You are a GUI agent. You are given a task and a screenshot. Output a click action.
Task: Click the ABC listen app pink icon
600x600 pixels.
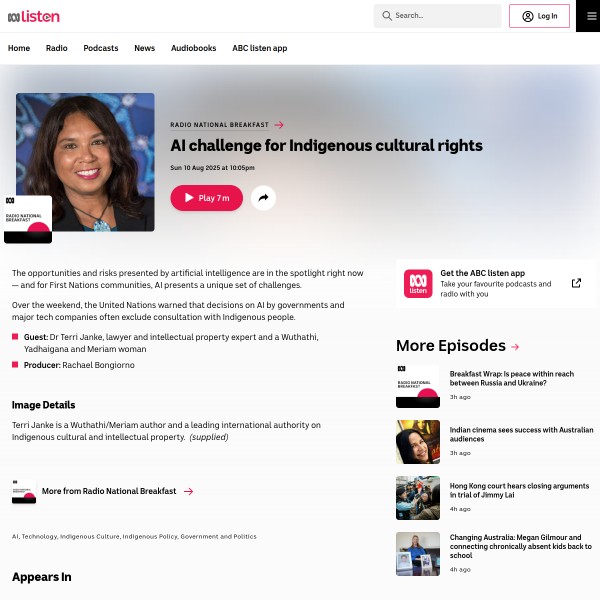point(418,284)
